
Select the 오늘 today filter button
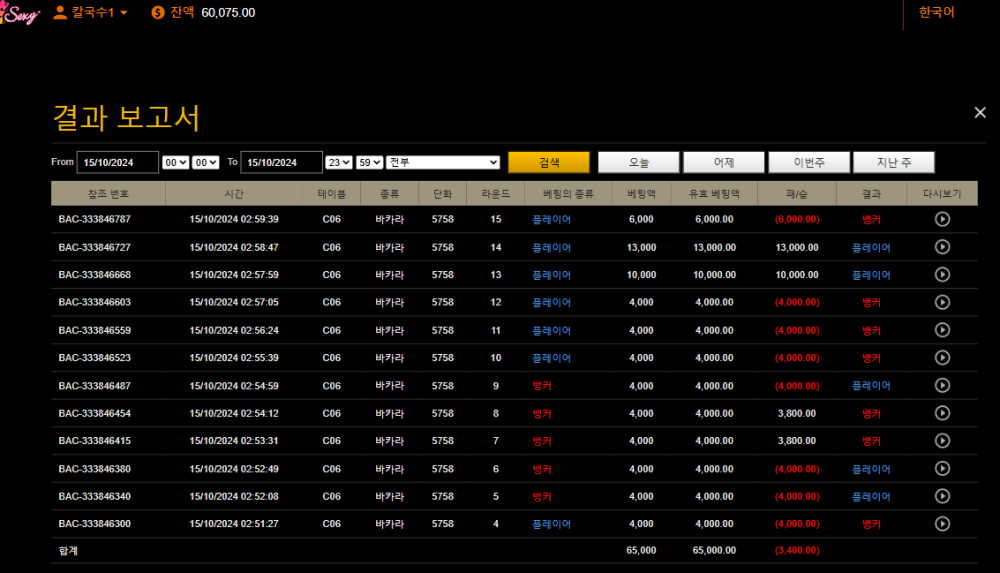coord(638,162)
